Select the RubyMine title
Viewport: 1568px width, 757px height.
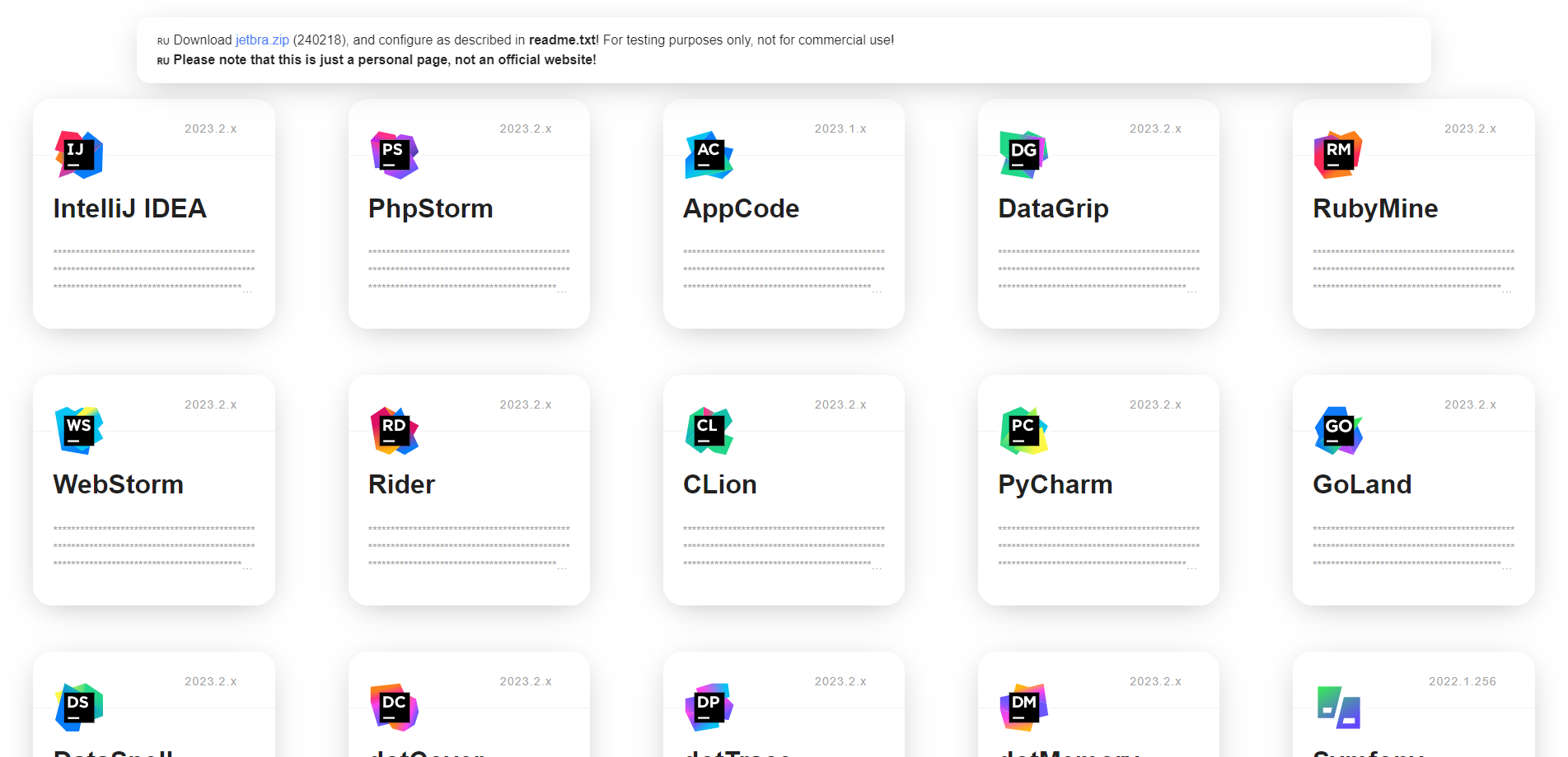point(1375,208)
